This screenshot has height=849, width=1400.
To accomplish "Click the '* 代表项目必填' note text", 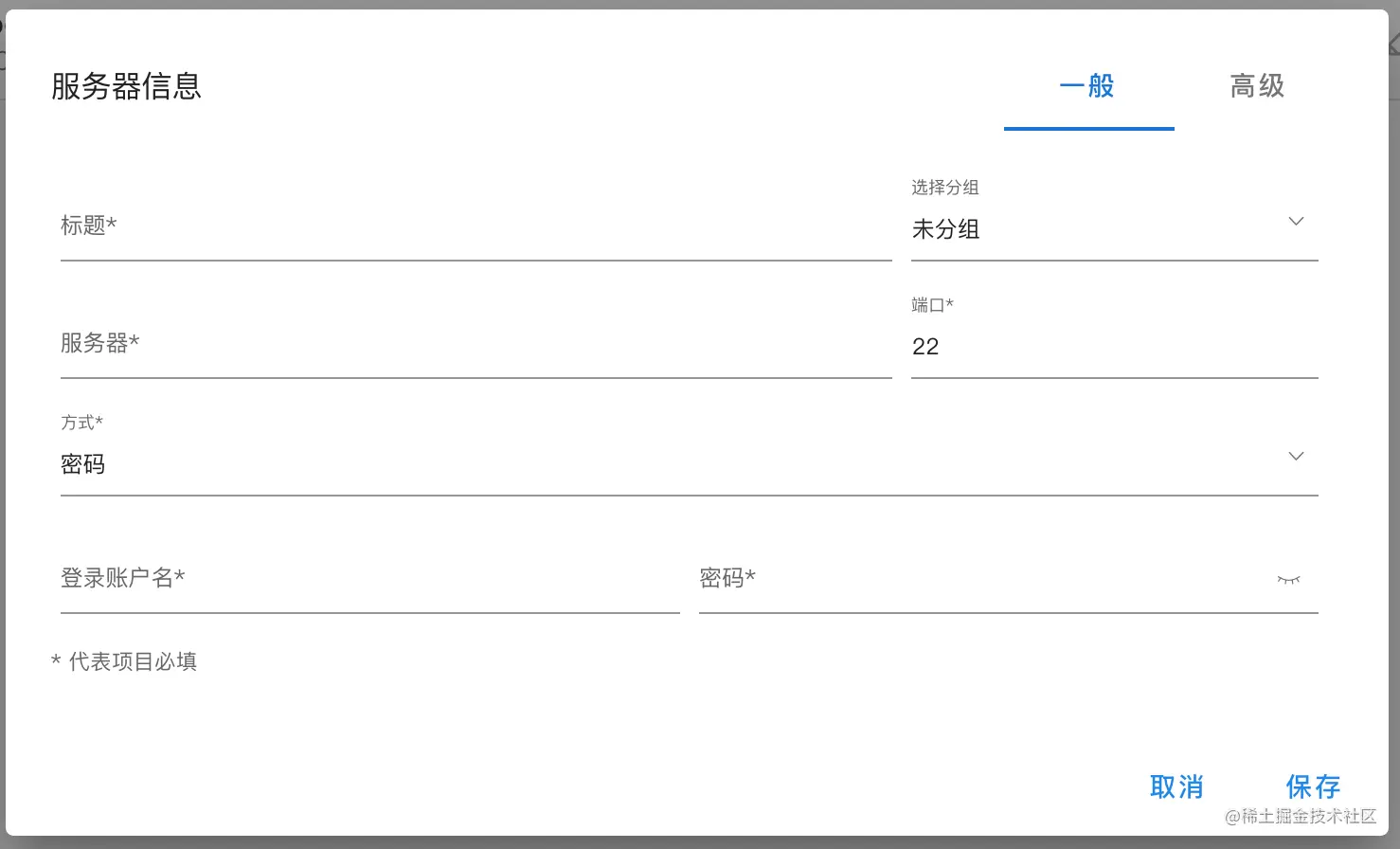I will (x=124, y=661).
